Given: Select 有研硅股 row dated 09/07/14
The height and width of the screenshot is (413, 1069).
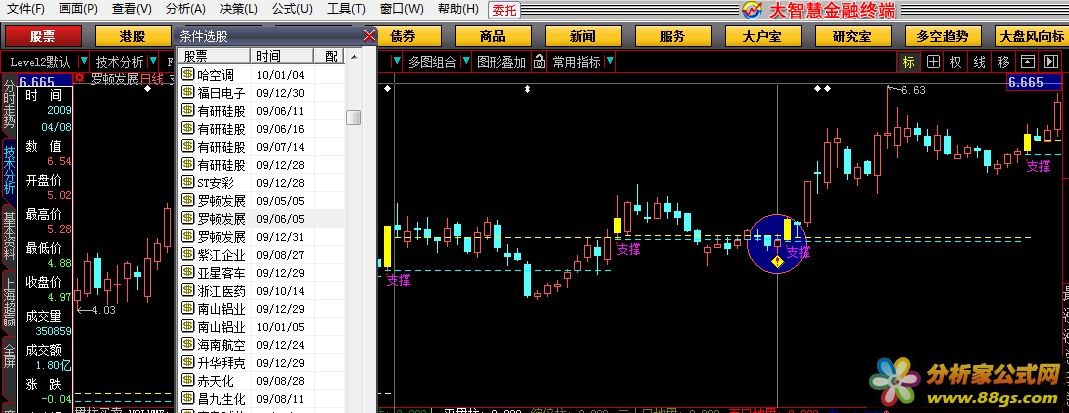Looking at the screenshot, I should (262, 147).
